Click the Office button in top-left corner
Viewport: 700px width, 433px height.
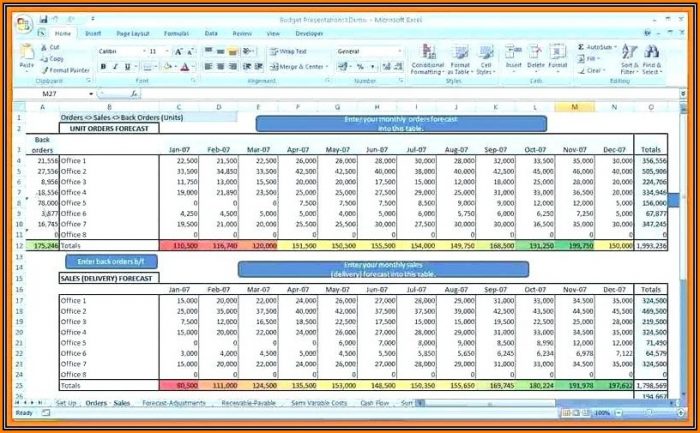(22, 21)
